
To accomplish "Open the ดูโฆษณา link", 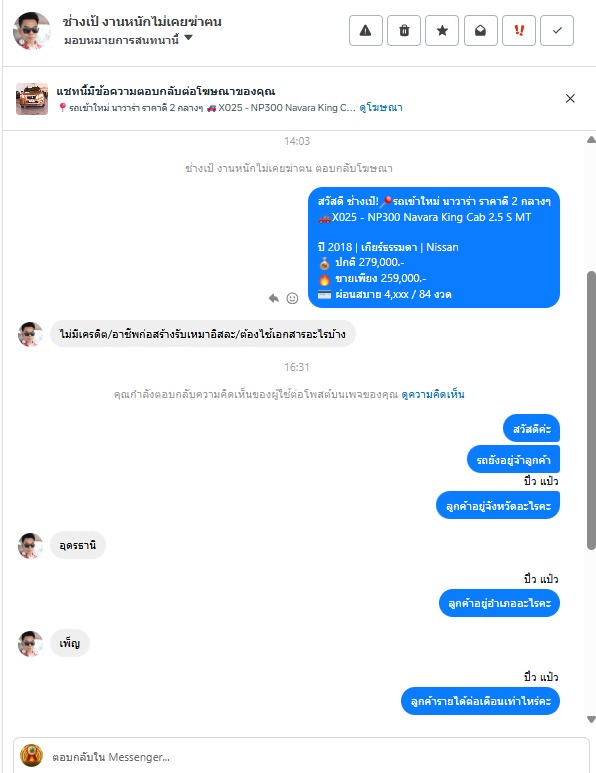I will click(x=381, y=107).
